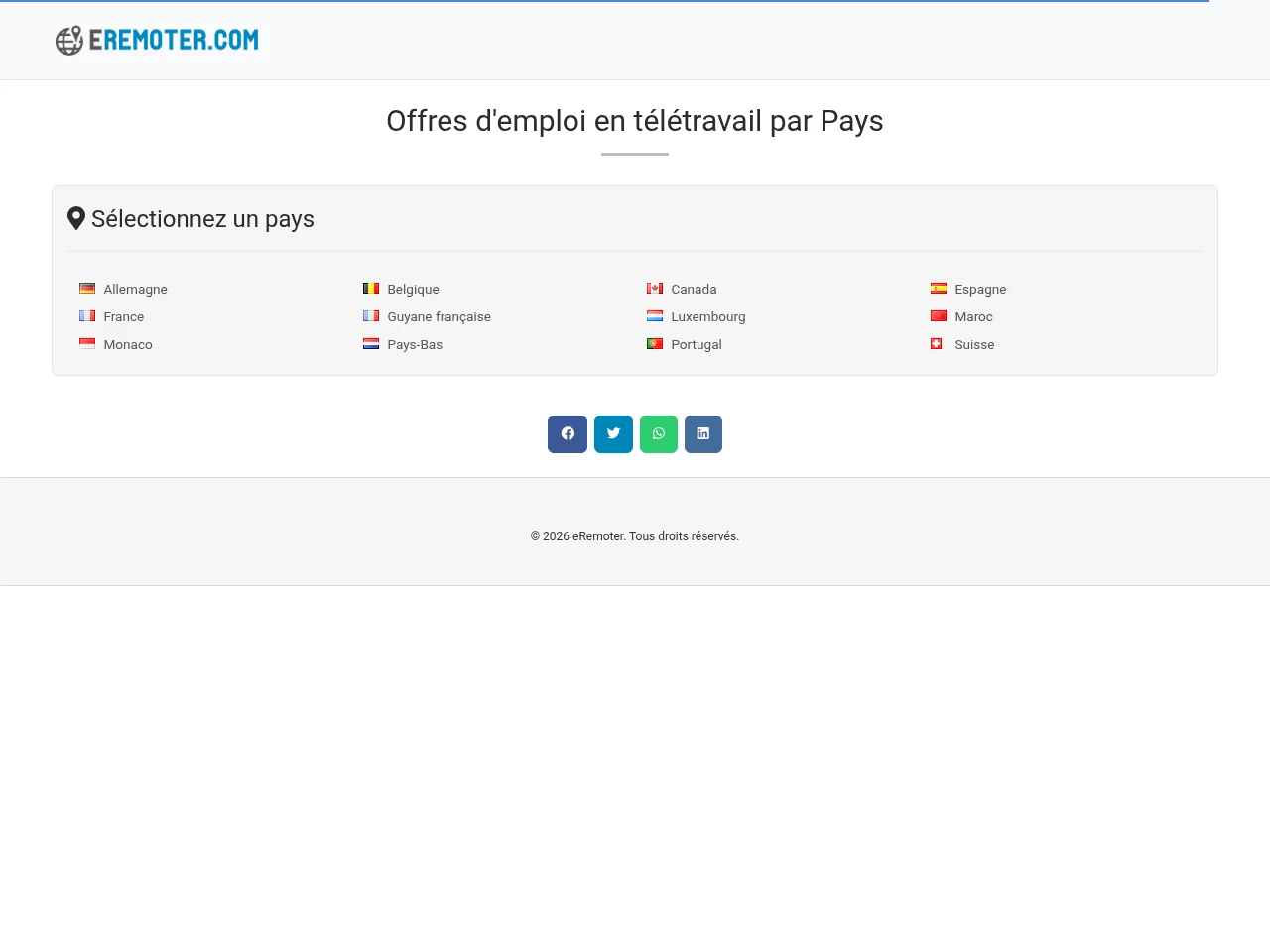Open remote jobs for Maroc
Screen dimensions: 1270x952
pyautogui.click(x=973, y=317)
